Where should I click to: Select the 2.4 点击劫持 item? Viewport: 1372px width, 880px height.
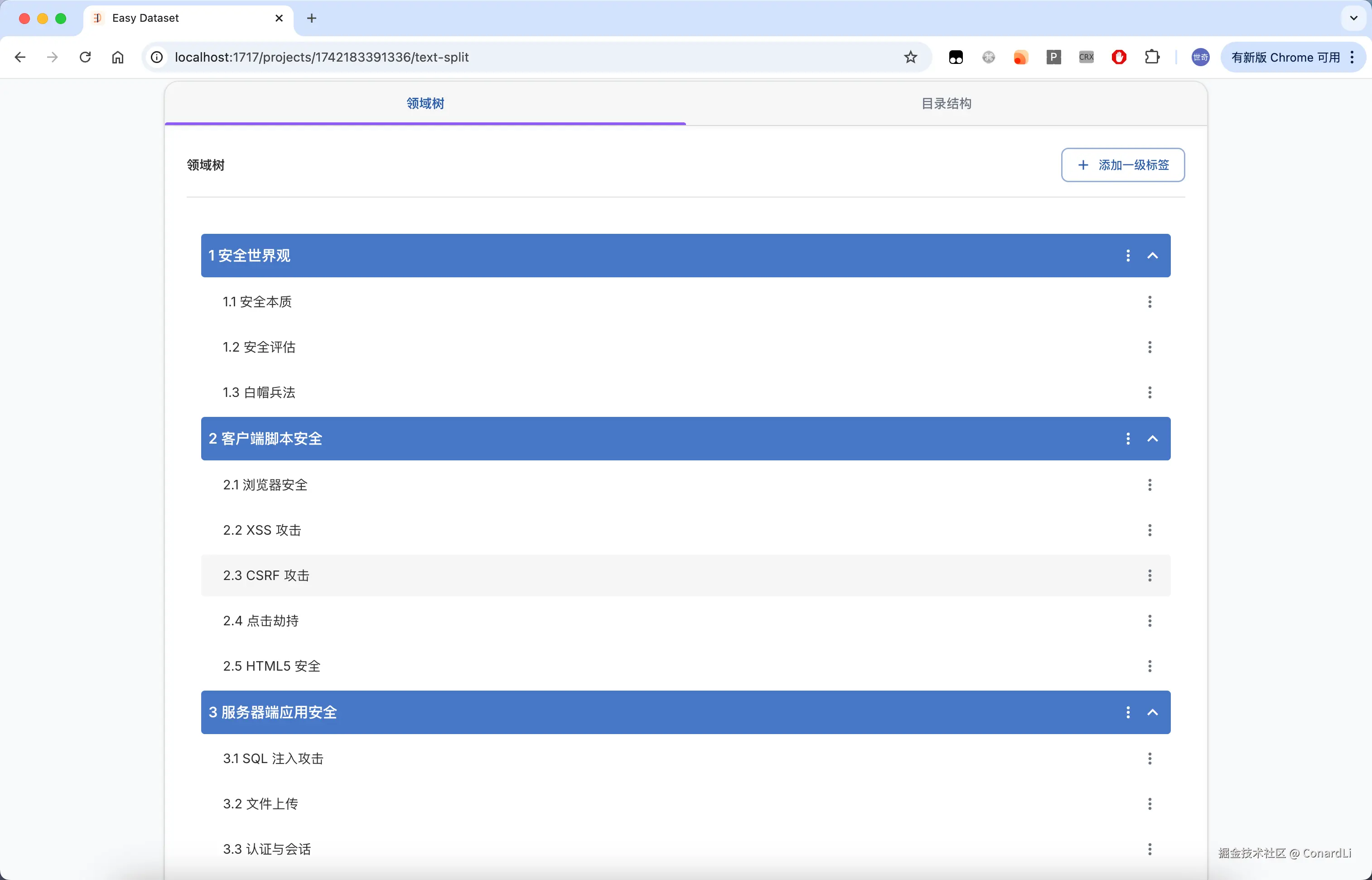tap(261, 620)
